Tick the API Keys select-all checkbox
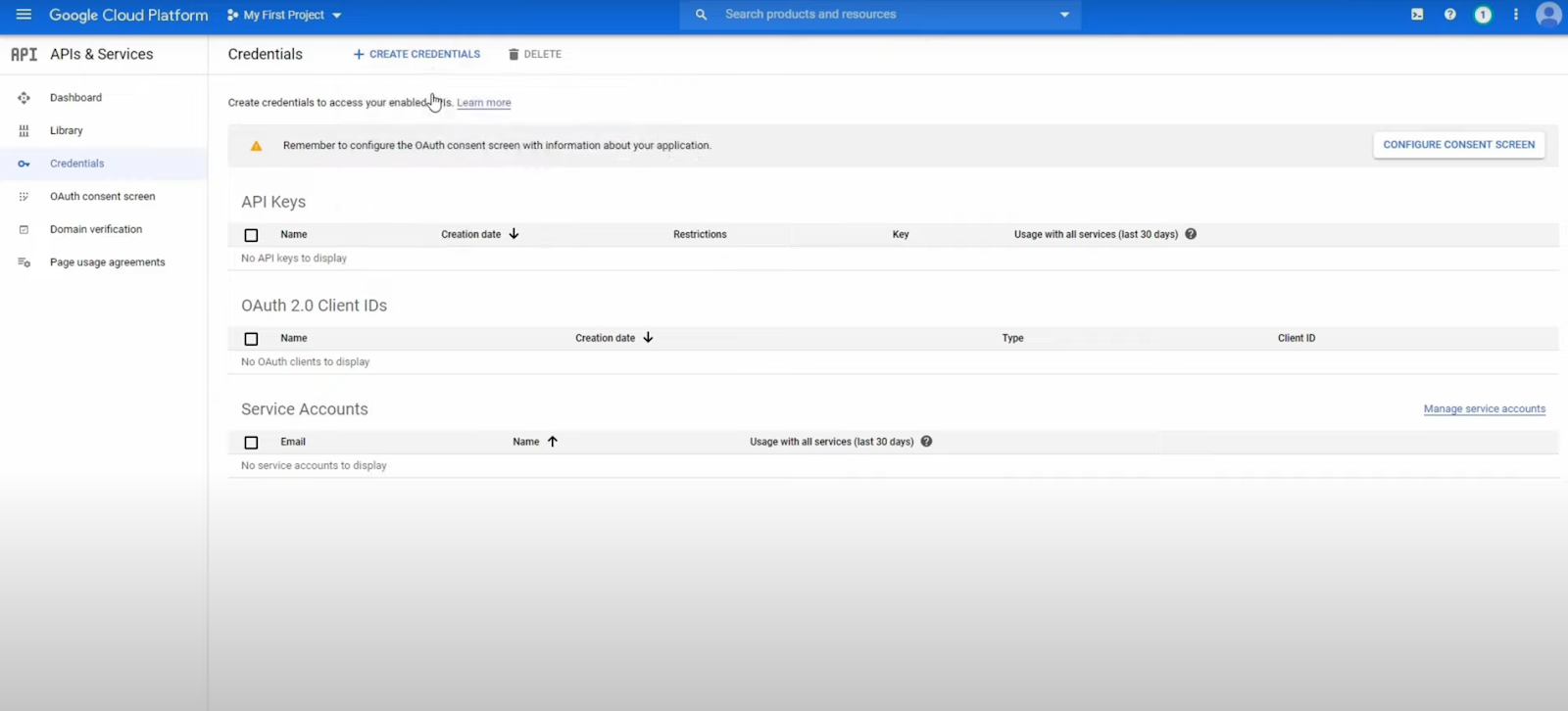The width and height of the screenshot is (1568, 711). click(251, 235)
